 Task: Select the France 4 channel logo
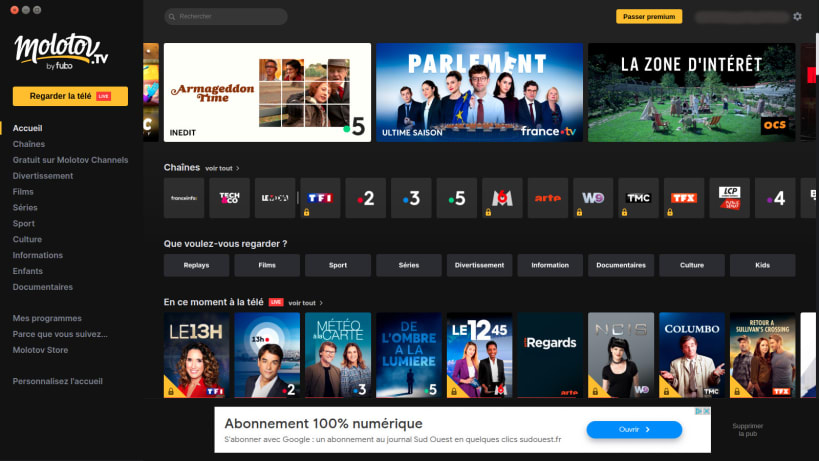click(x=775, y=198)
